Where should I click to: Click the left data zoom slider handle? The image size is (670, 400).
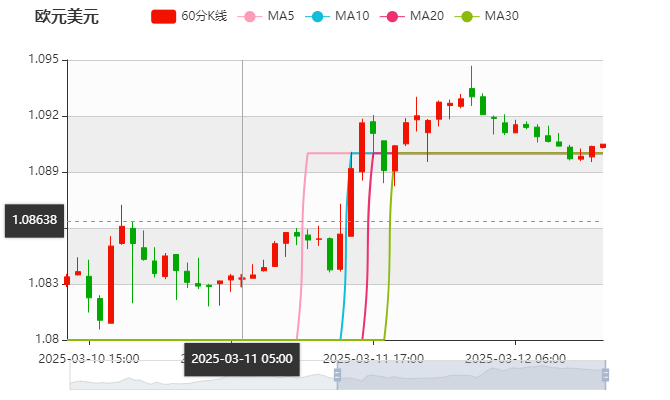[x=337, y=375]
